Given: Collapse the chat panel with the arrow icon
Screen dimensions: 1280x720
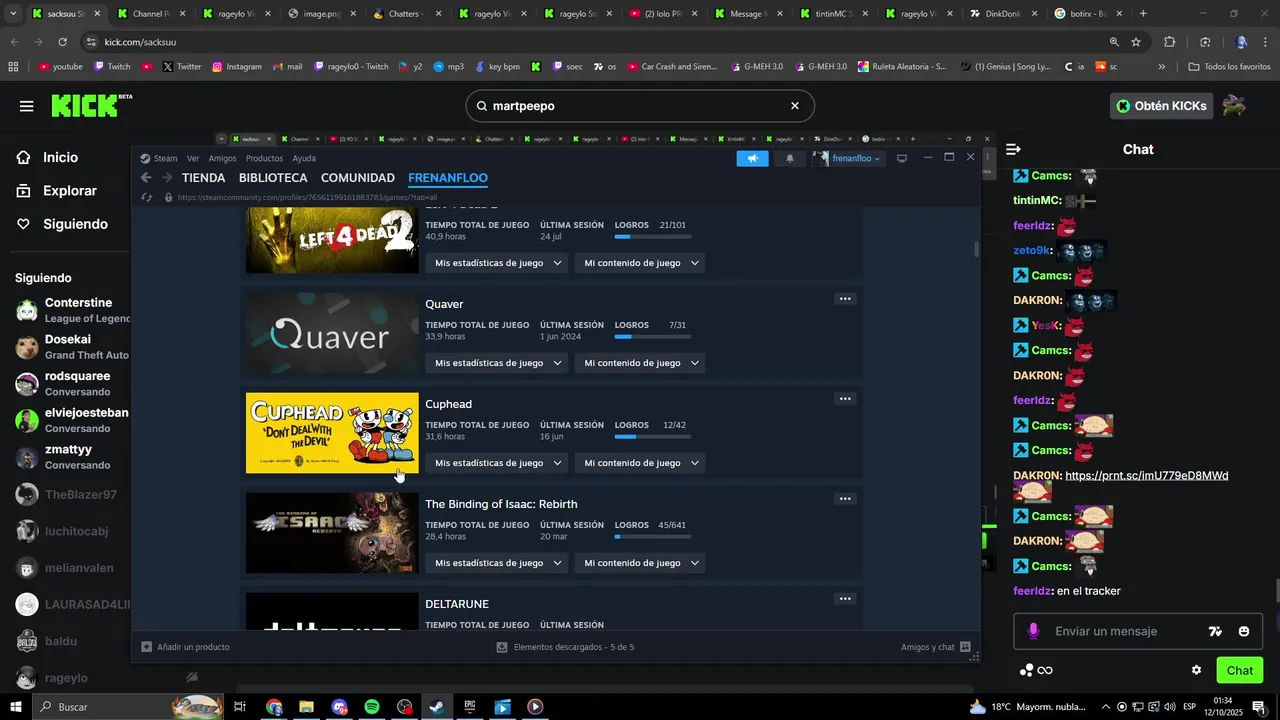Looking at the screenshot, I should (x=1013, y=149).
